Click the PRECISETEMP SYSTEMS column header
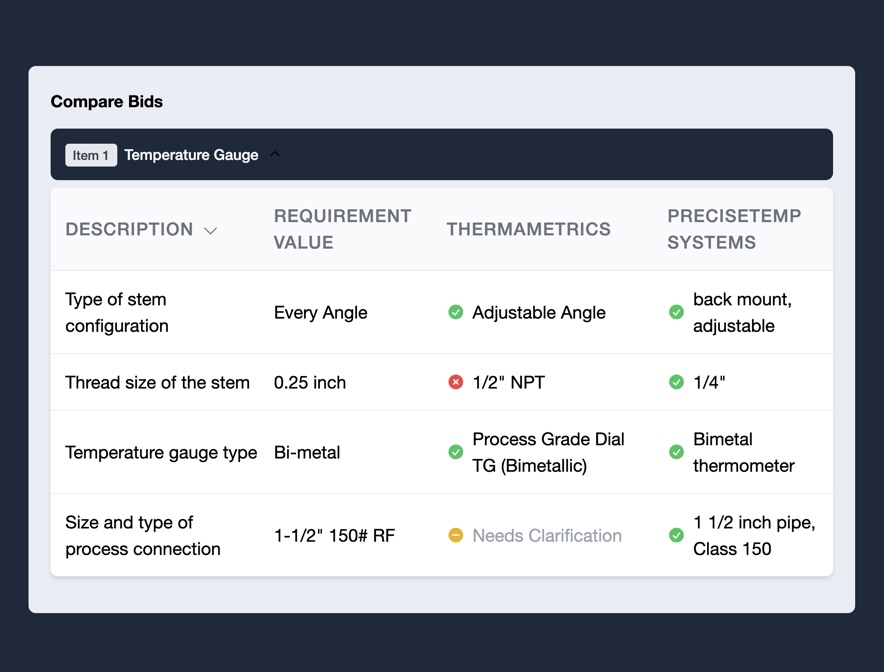Image resolution: width=884 pixels, height=672 pixels. click(734, 229)
